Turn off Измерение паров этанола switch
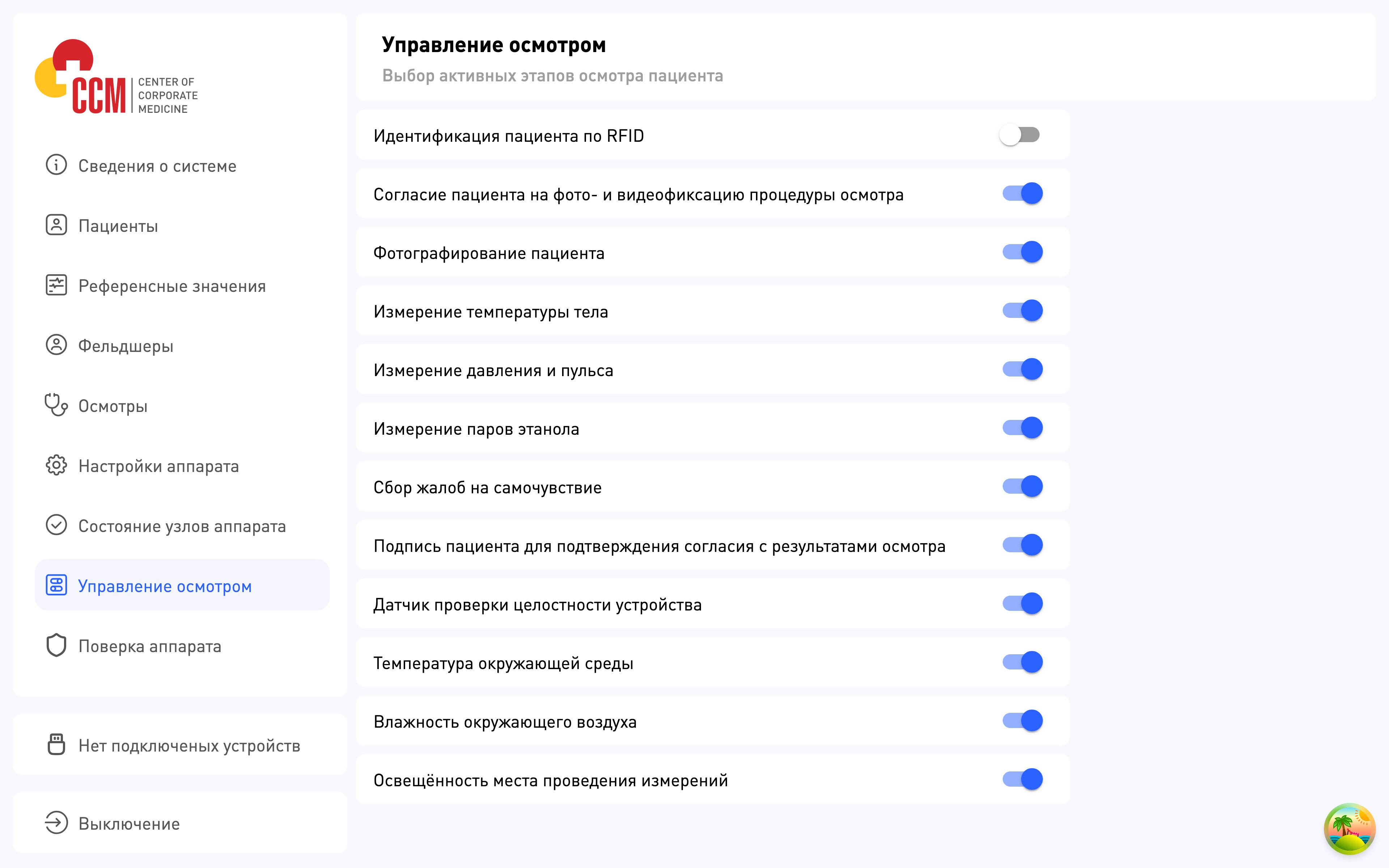This screenshot has width=1389, height=868. pyautogui.click(x=1022, y=428)
